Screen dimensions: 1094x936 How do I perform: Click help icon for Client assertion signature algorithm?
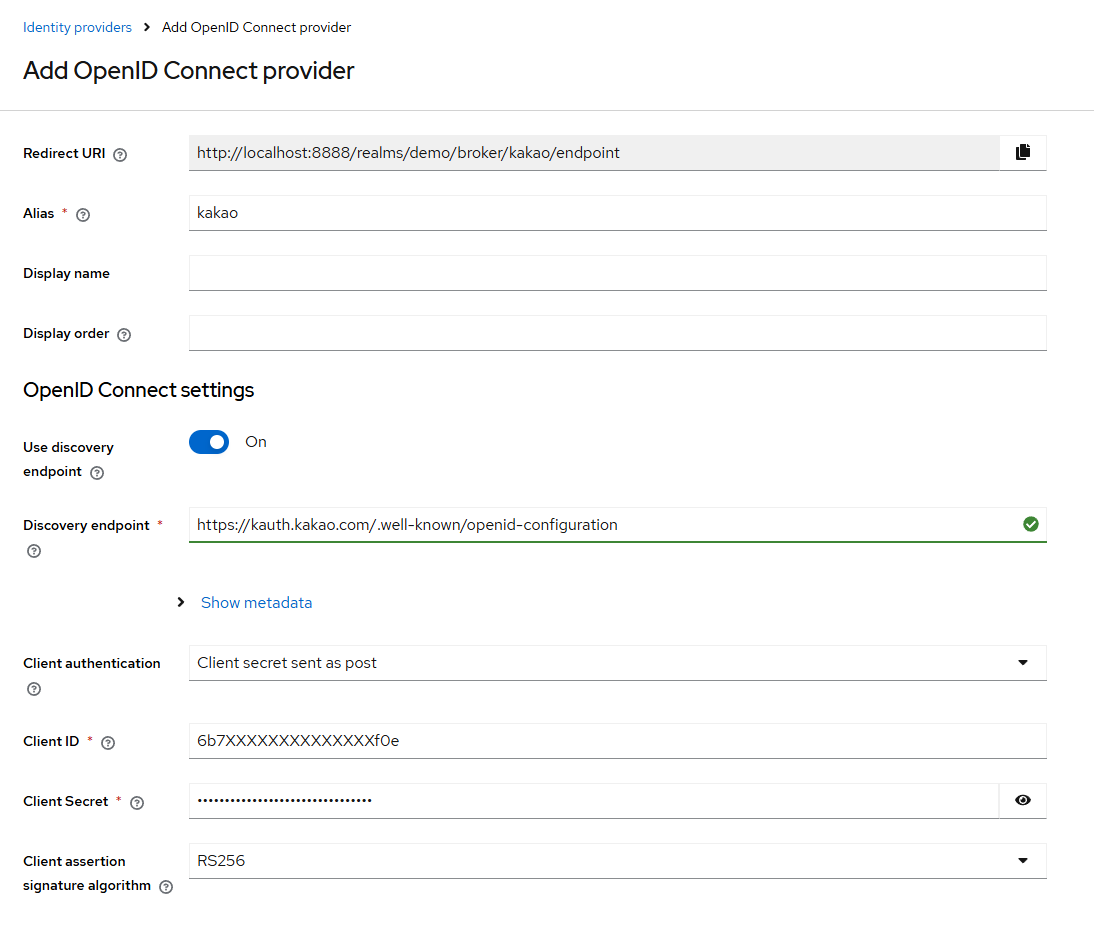[166, 887]
